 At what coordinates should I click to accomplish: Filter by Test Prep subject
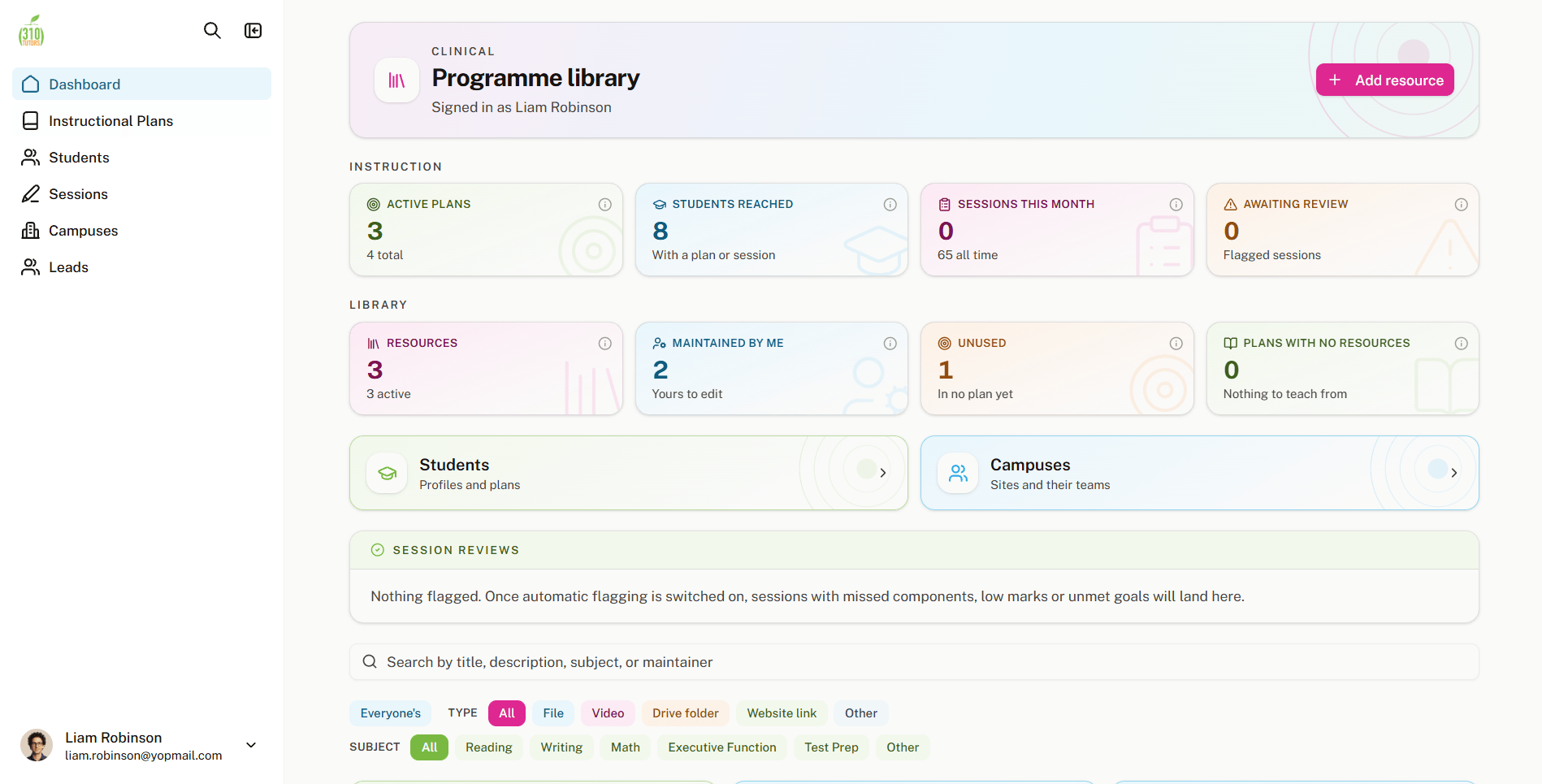(x=831, y=747)
